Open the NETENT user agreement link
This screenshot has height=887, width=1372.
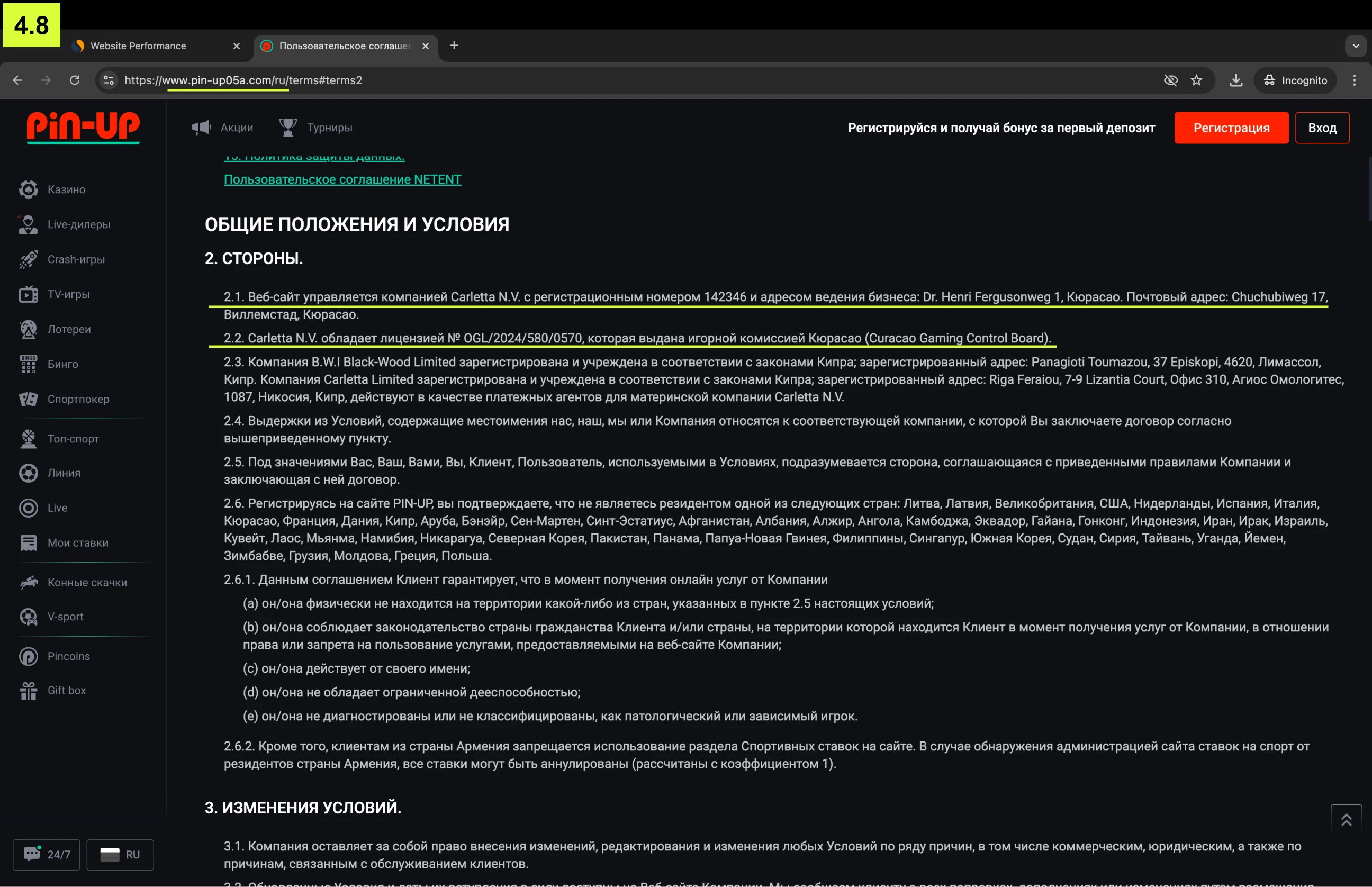(342, 180)
